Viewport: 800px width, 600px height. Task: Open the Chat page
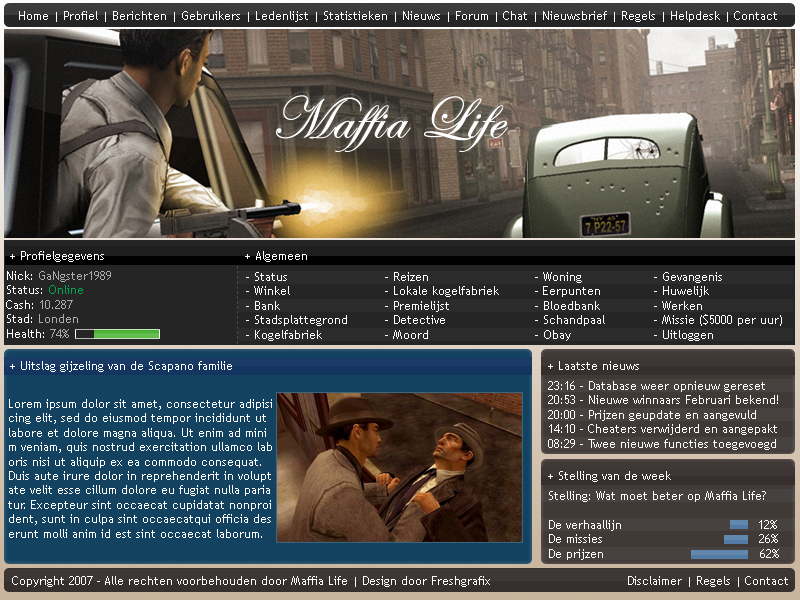514,16
